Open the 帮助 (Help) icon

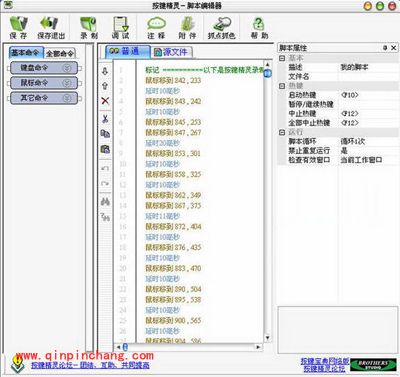[x=259, y=27]
